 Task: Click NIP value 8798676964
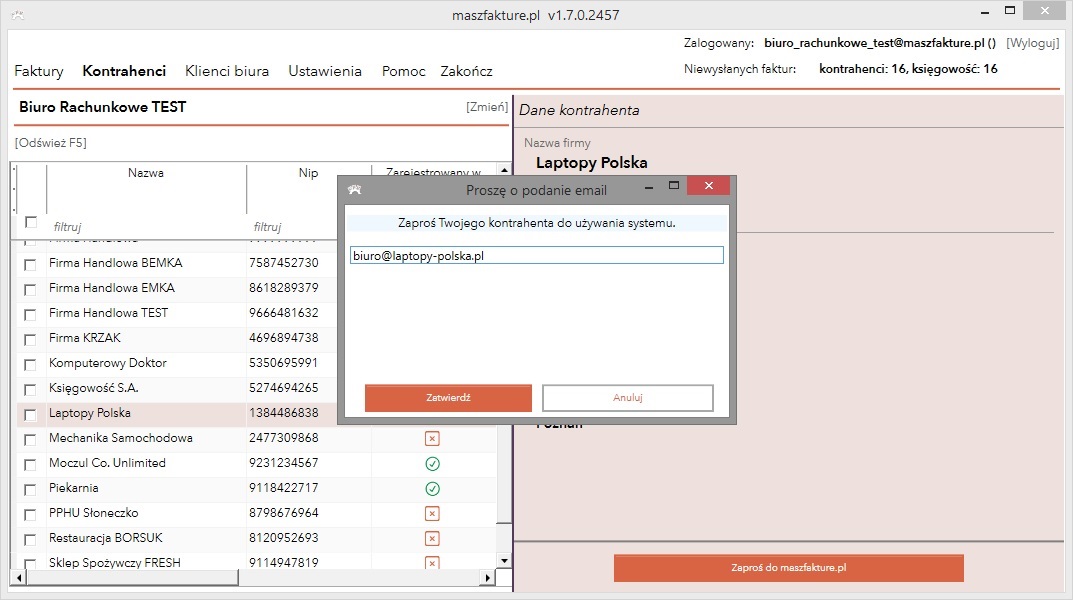point(283,513)
